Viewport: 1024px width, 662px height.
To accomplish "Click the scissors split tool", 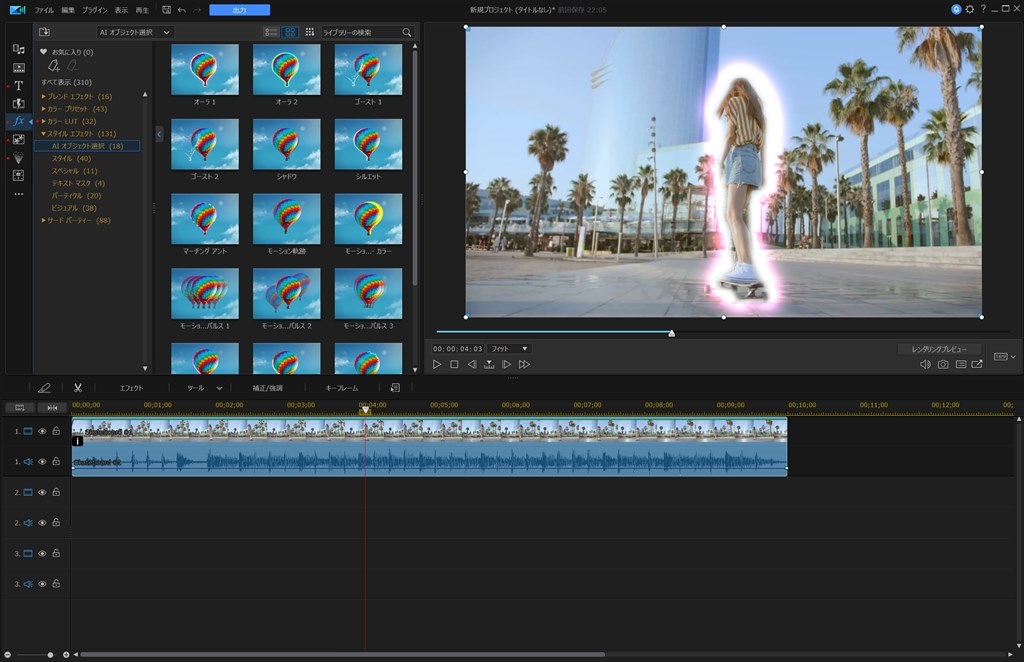I will pos(77,387).
